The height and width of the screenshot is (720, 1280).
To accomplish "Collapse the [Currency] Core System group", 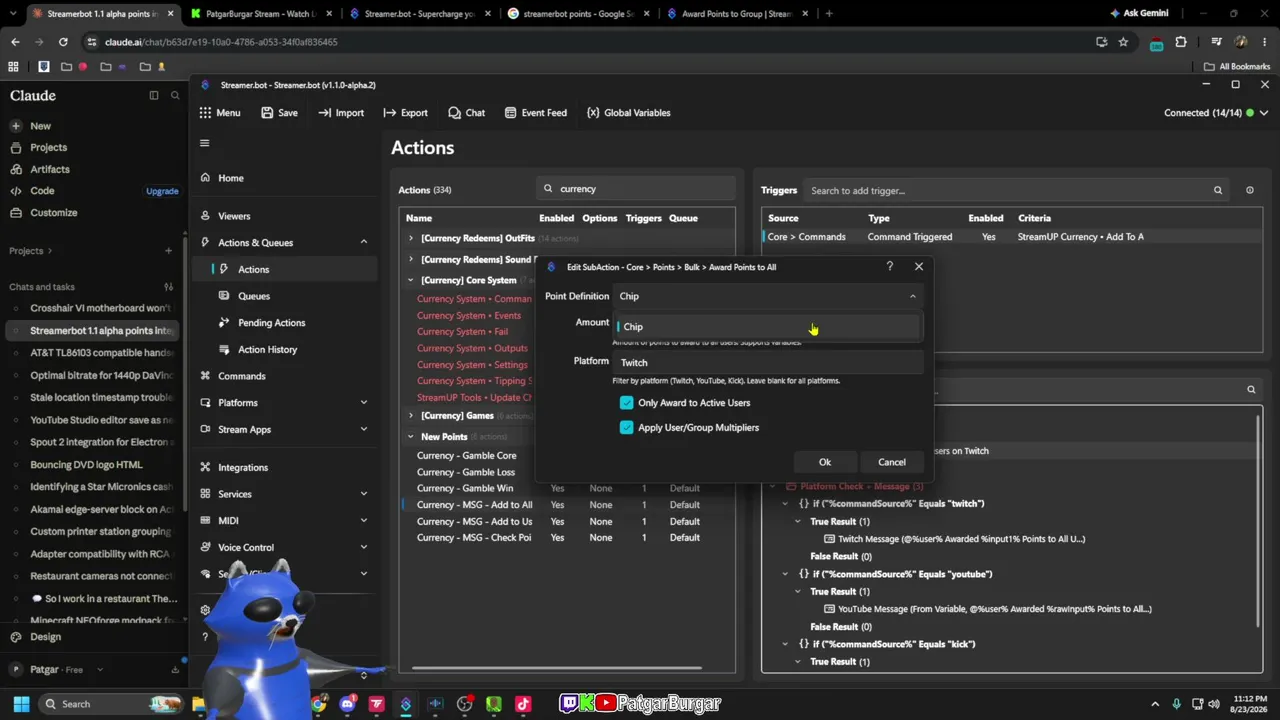I will (410, 281).
